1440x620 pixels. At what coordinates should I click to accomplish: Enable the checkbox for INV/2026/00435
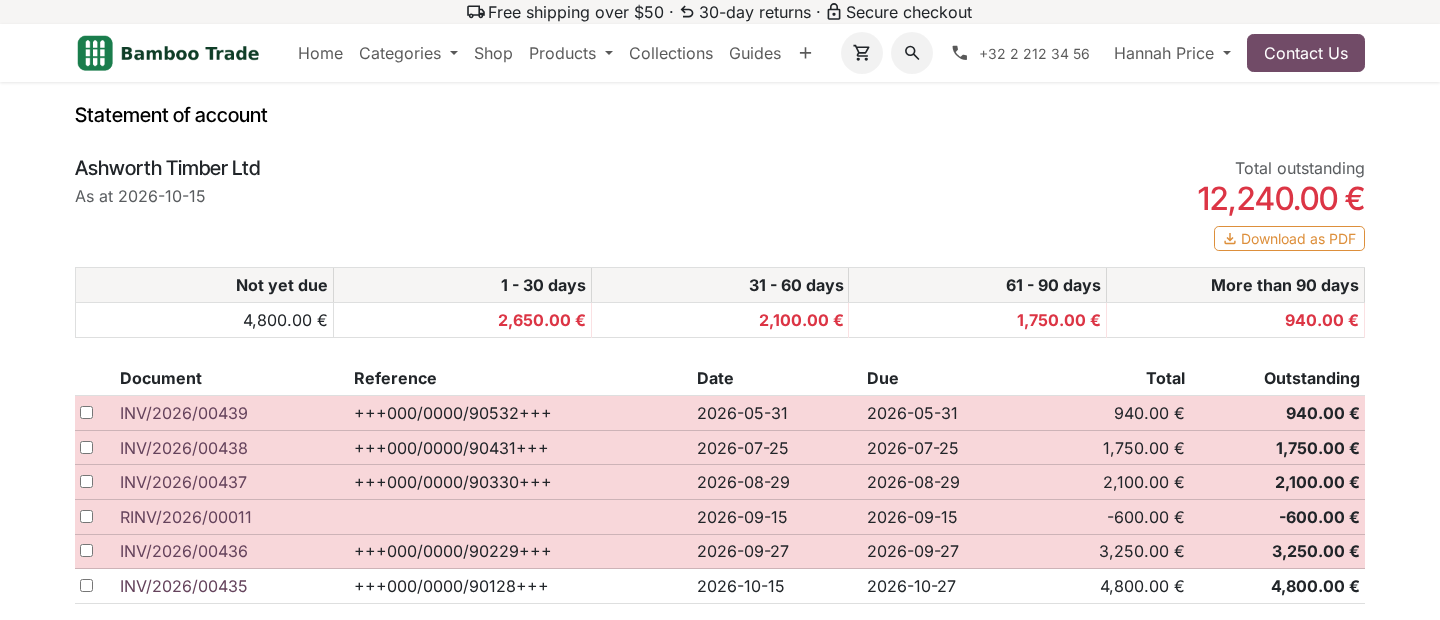pyautogui.click(x=87, y=586)
